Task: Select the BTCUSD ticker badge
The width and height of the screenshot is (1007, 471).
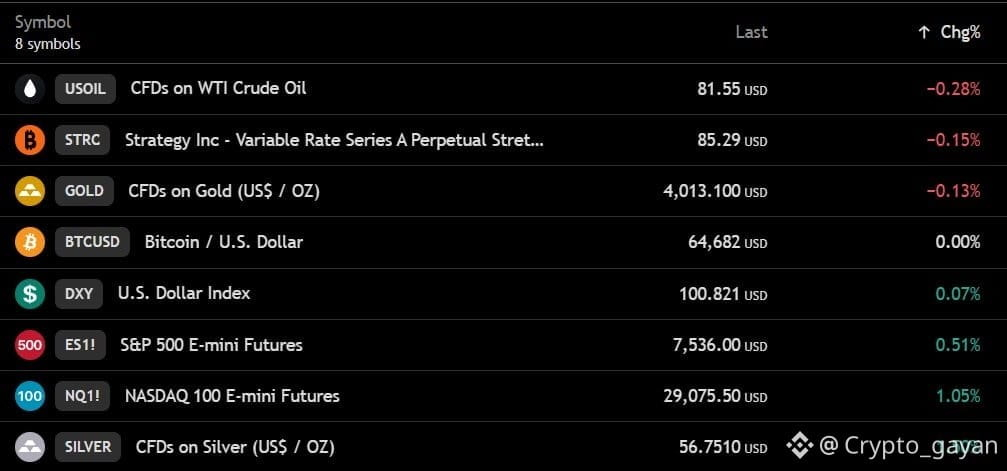Action: tap(92, 242)
